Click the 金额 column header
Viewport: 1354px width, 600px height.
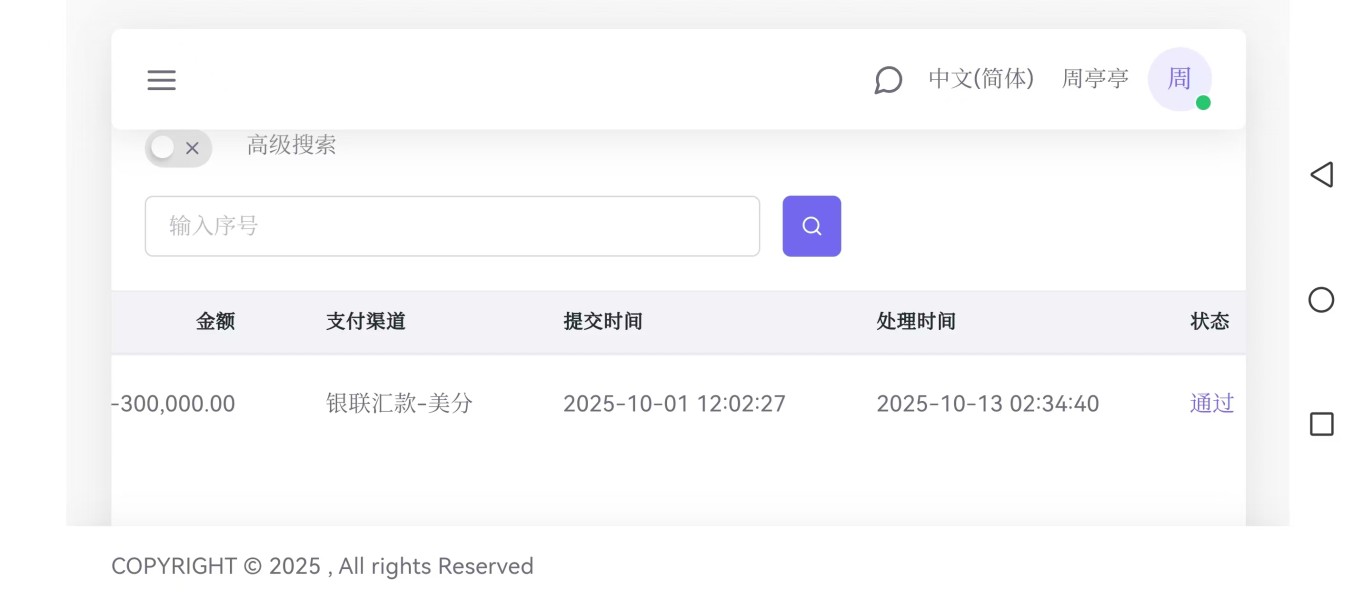click(x=215, y=321)
